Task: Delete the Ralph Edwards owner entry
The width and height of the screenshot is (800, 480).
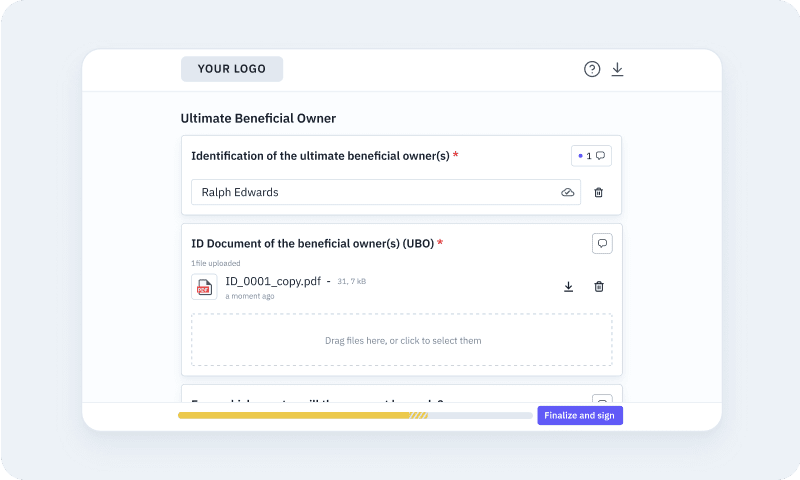Action: pos(599,192)
